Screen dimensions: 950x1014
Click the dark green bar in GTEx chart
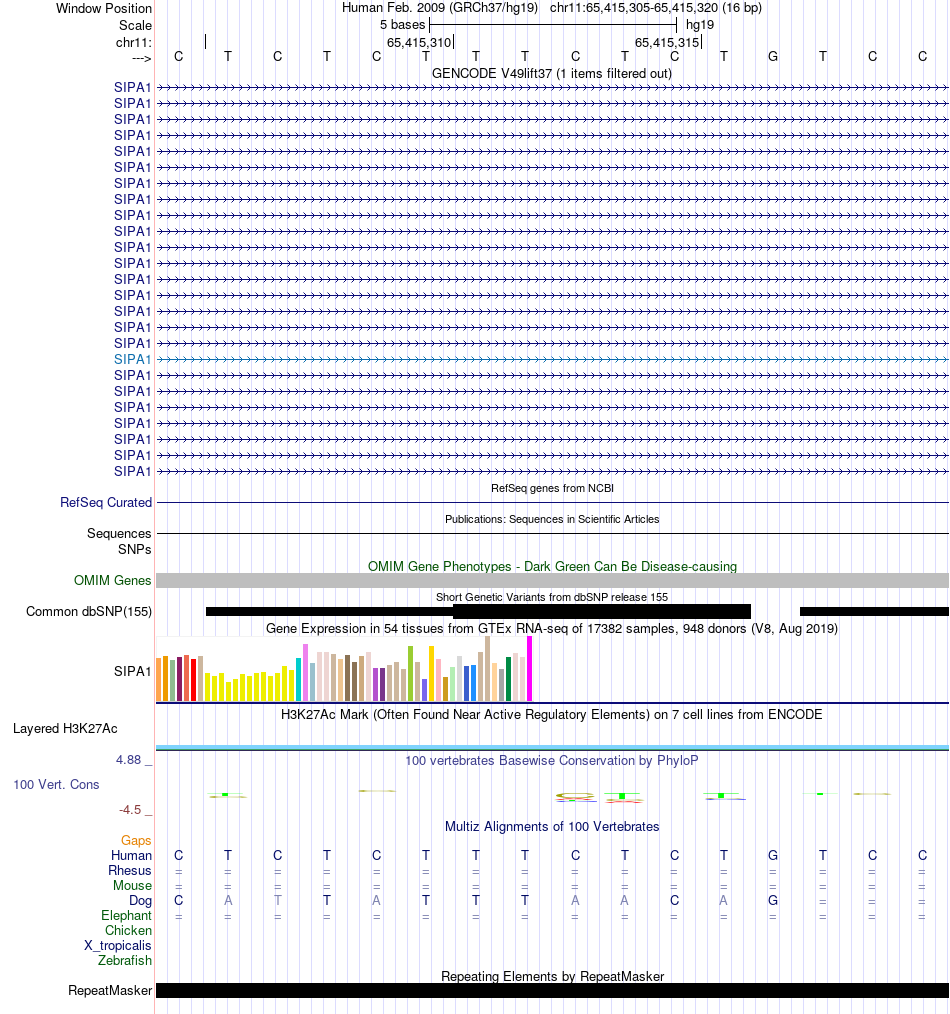(508, 679)
